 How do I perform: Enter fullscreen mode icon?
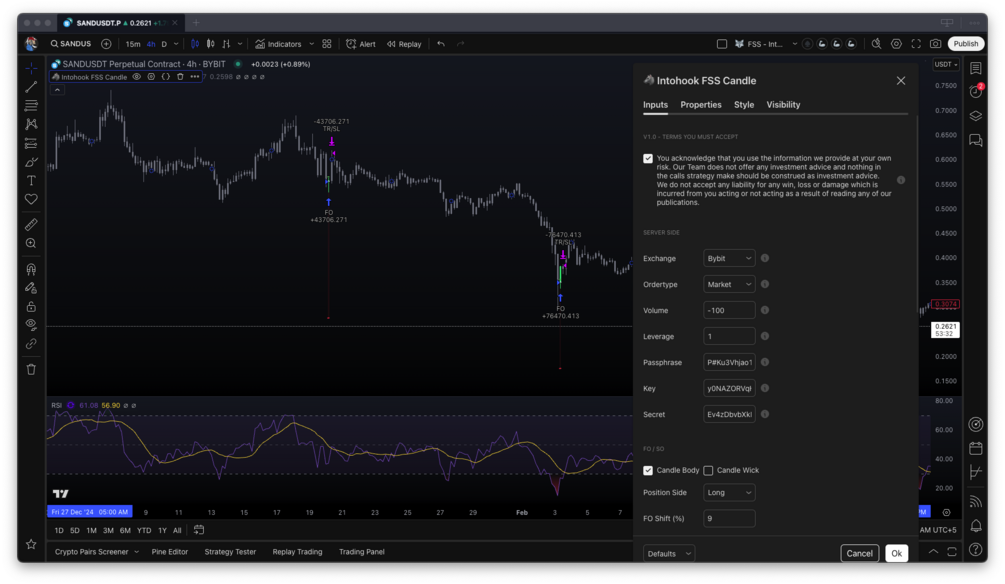916,44
